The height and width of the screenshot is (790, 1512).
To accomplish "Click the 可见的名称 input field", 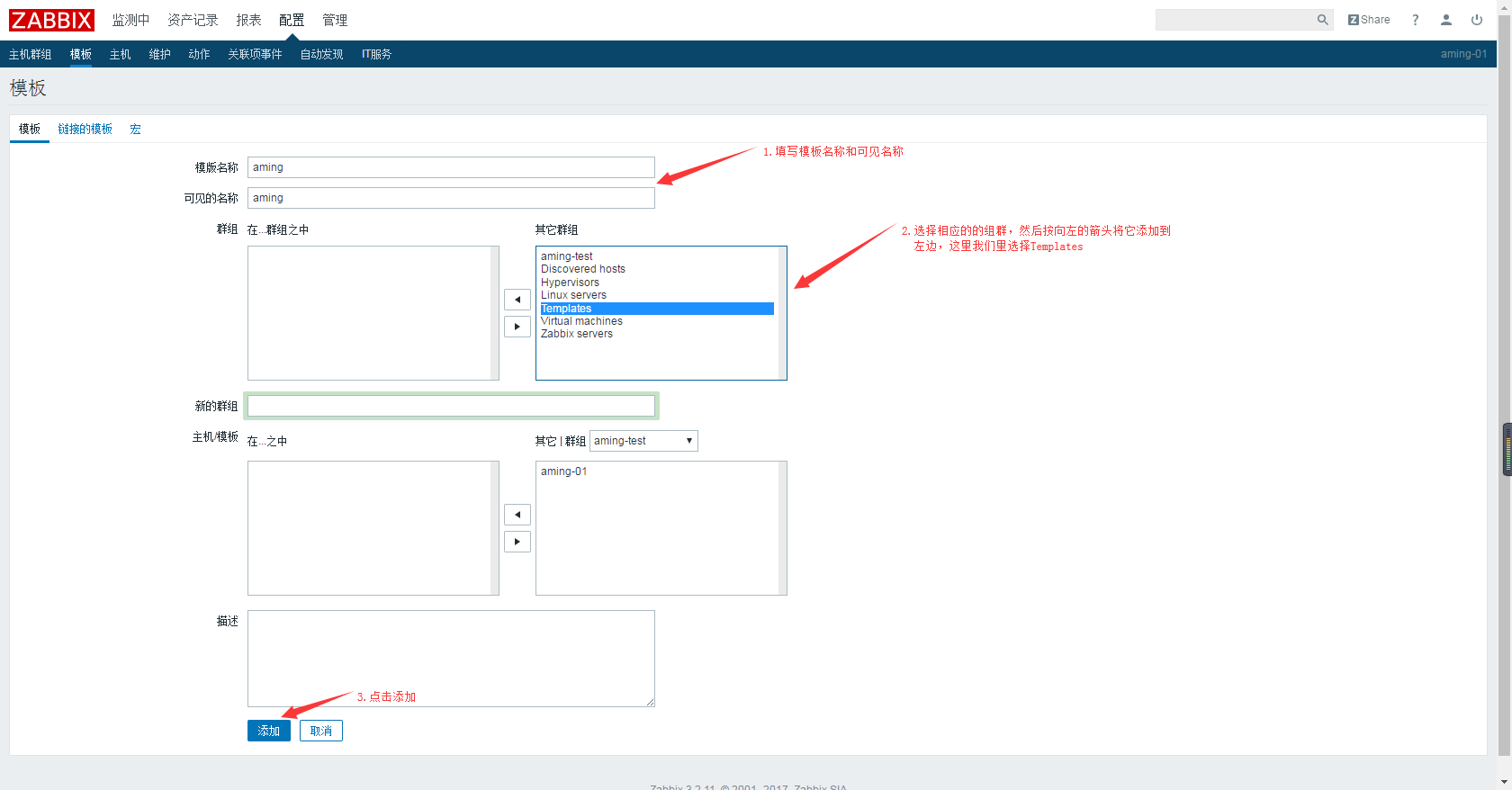I will (x=451, y=198).
